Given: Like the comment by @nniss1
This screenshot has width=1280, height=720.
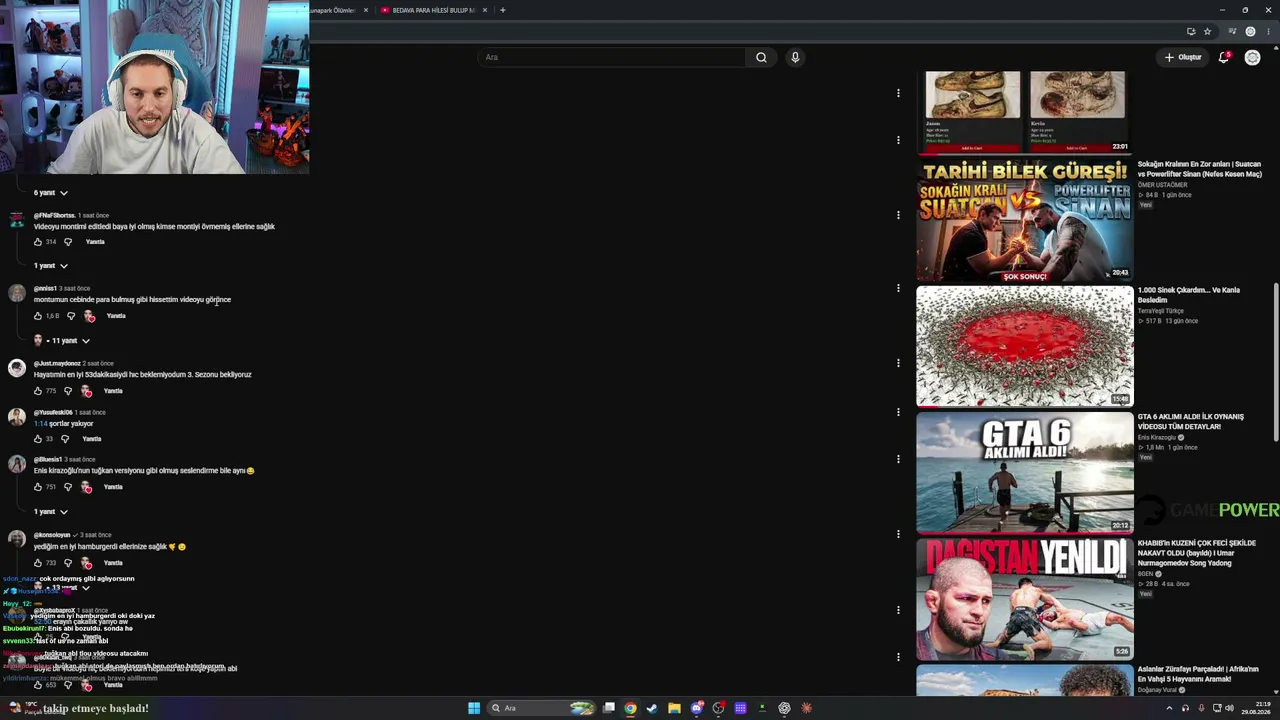Looking at the screenshot, I should pos(38,316).
